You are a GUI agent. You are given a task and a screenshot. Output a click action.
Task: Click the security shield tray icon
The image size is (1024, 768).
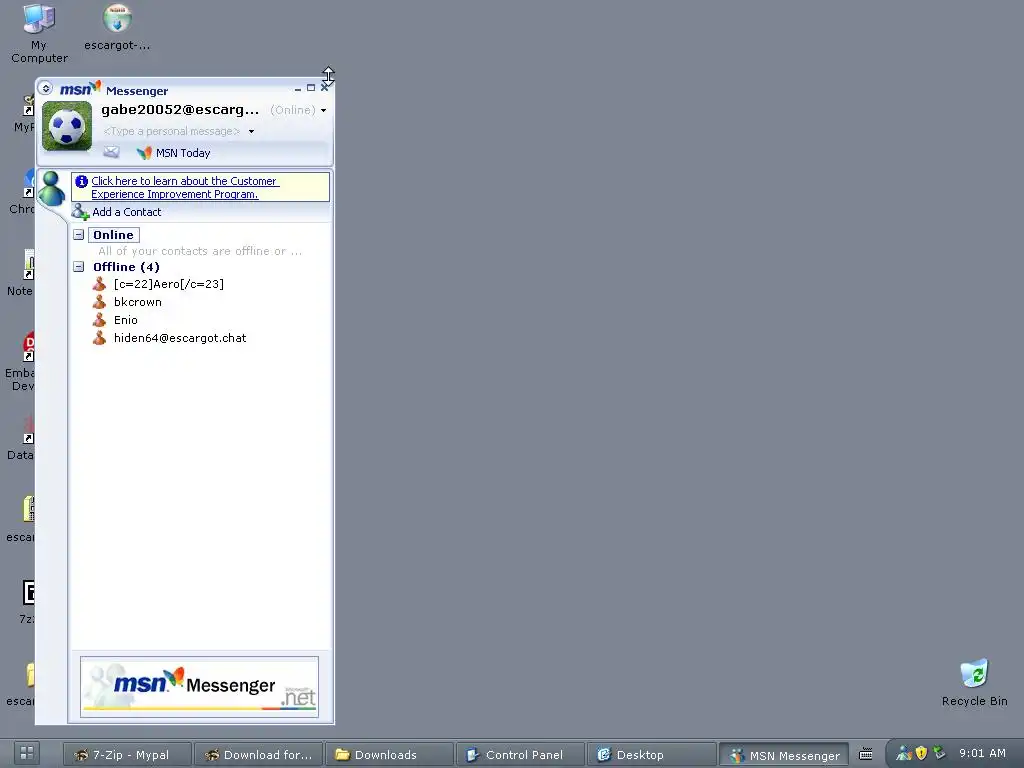[x=921, y=753]
